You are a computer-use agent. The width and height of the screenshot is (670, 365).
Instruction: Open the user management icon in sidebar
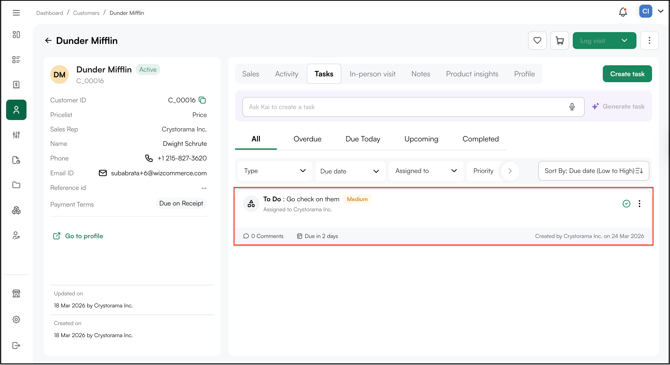(16, 235)
